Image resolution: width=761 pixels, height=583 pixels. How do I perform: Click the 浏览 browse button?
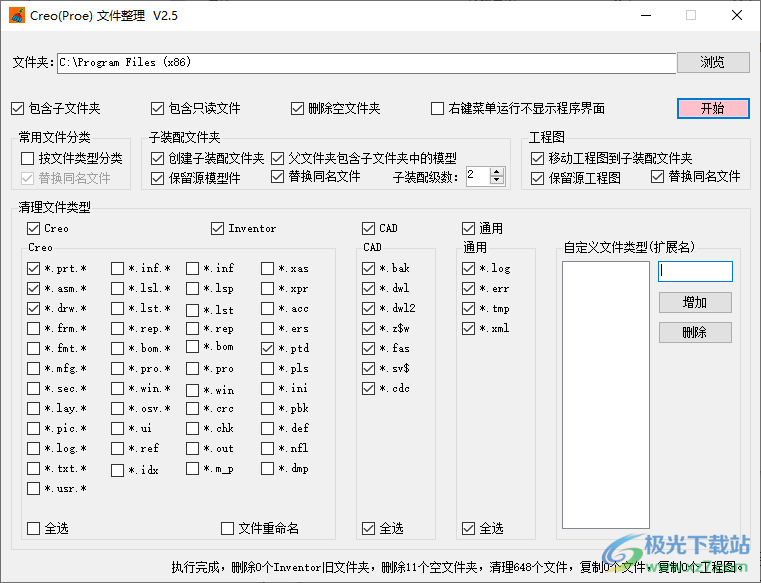click(713, 62)
